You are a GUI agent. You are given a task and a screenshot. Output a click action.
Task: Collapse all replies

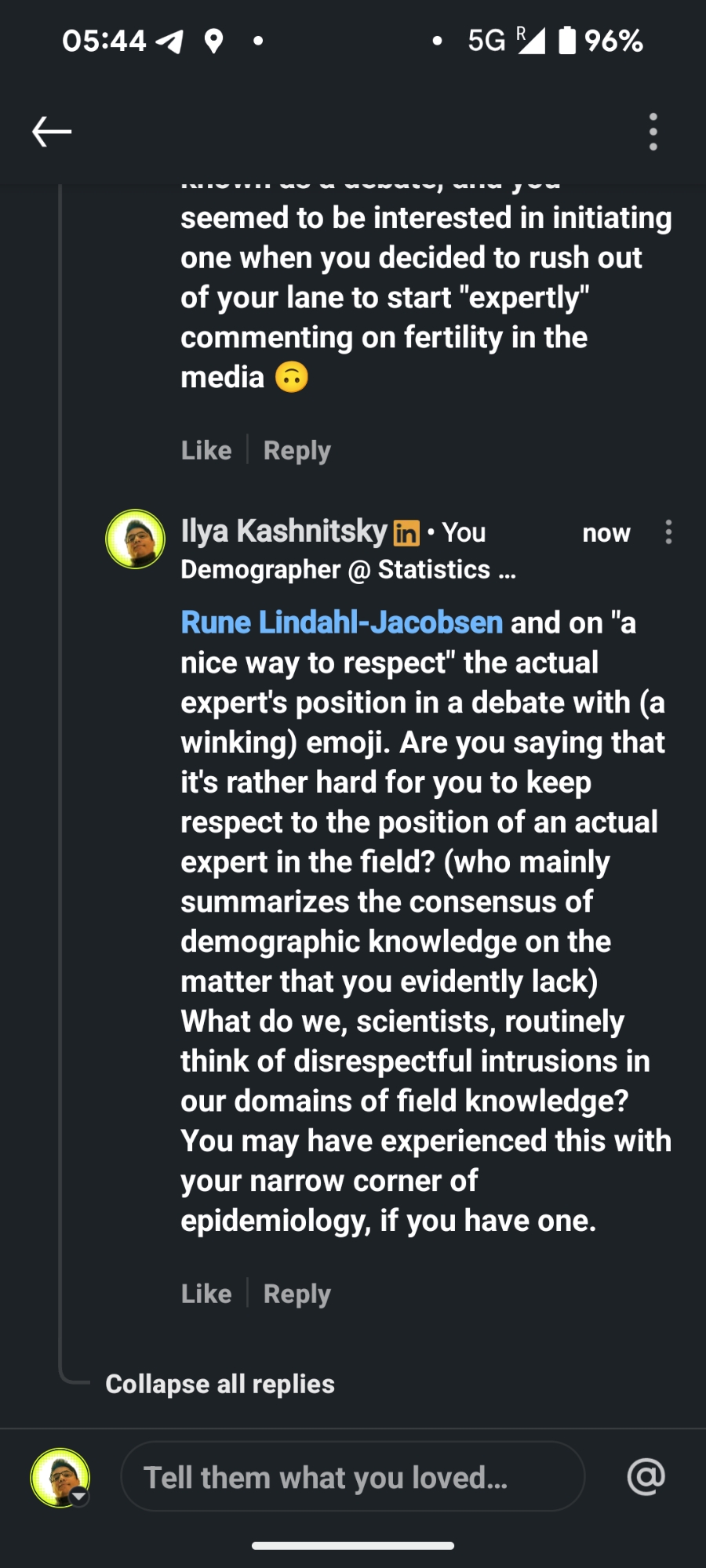220,1384
